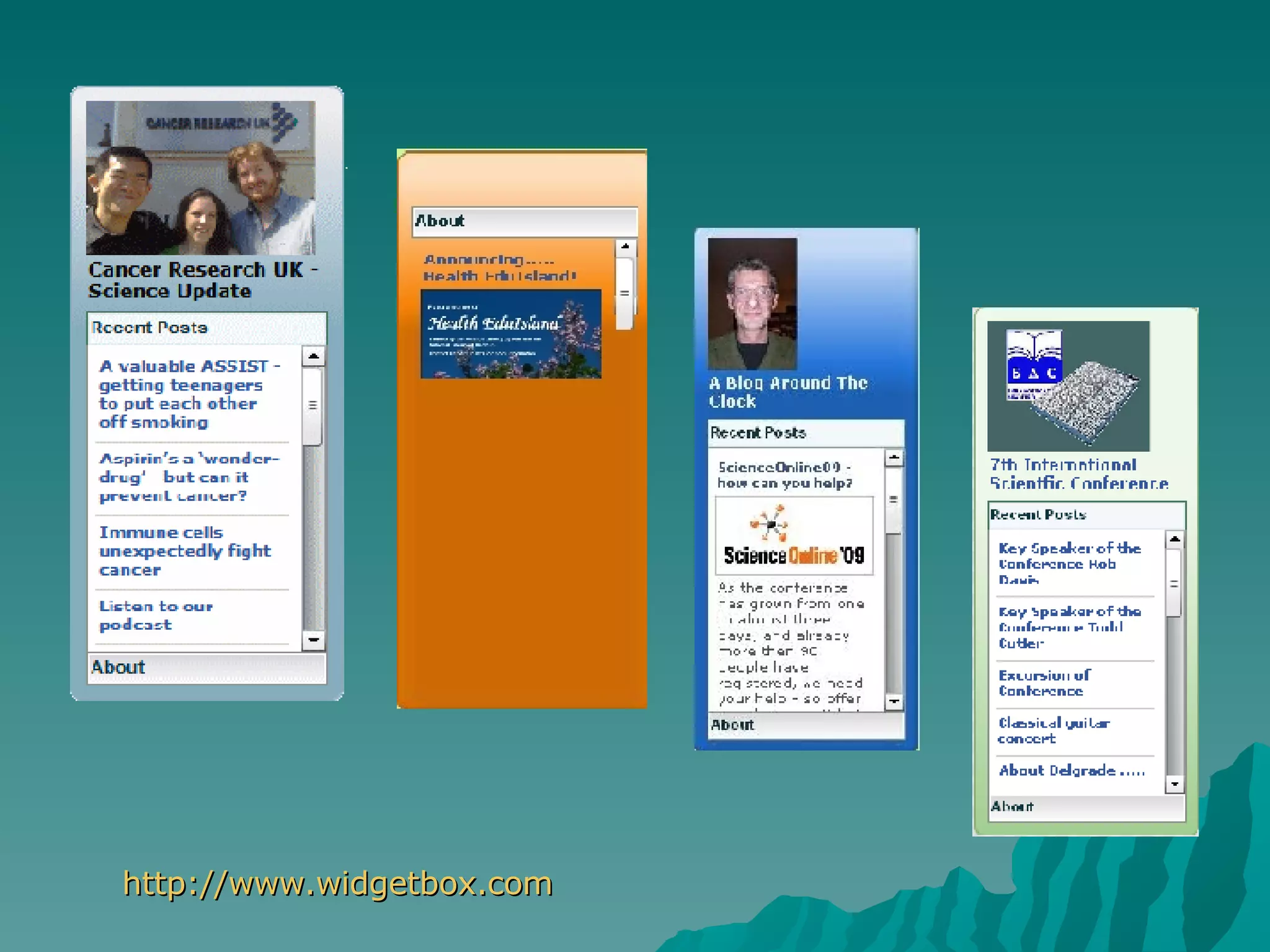Open the Recent Posts tab in Cancer Research widget

[206, 328]
